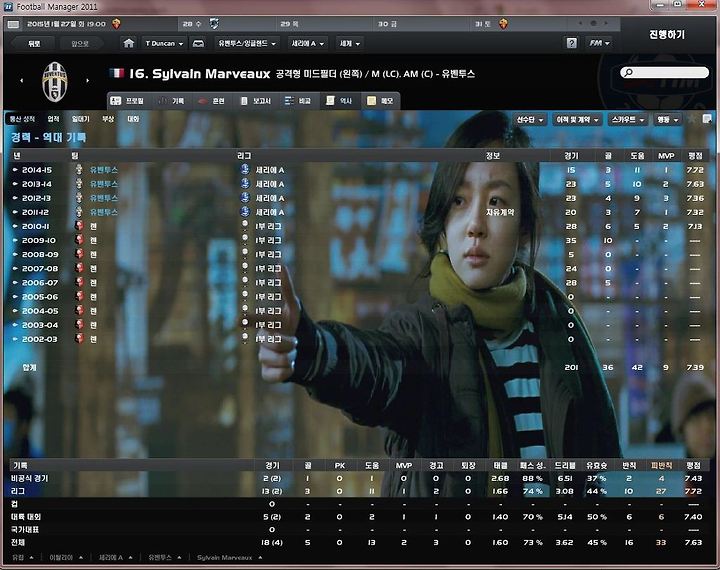720x570 pixels.
Task: Click the Juventus badge in the 2014-15 row
Action: point(79,169)
